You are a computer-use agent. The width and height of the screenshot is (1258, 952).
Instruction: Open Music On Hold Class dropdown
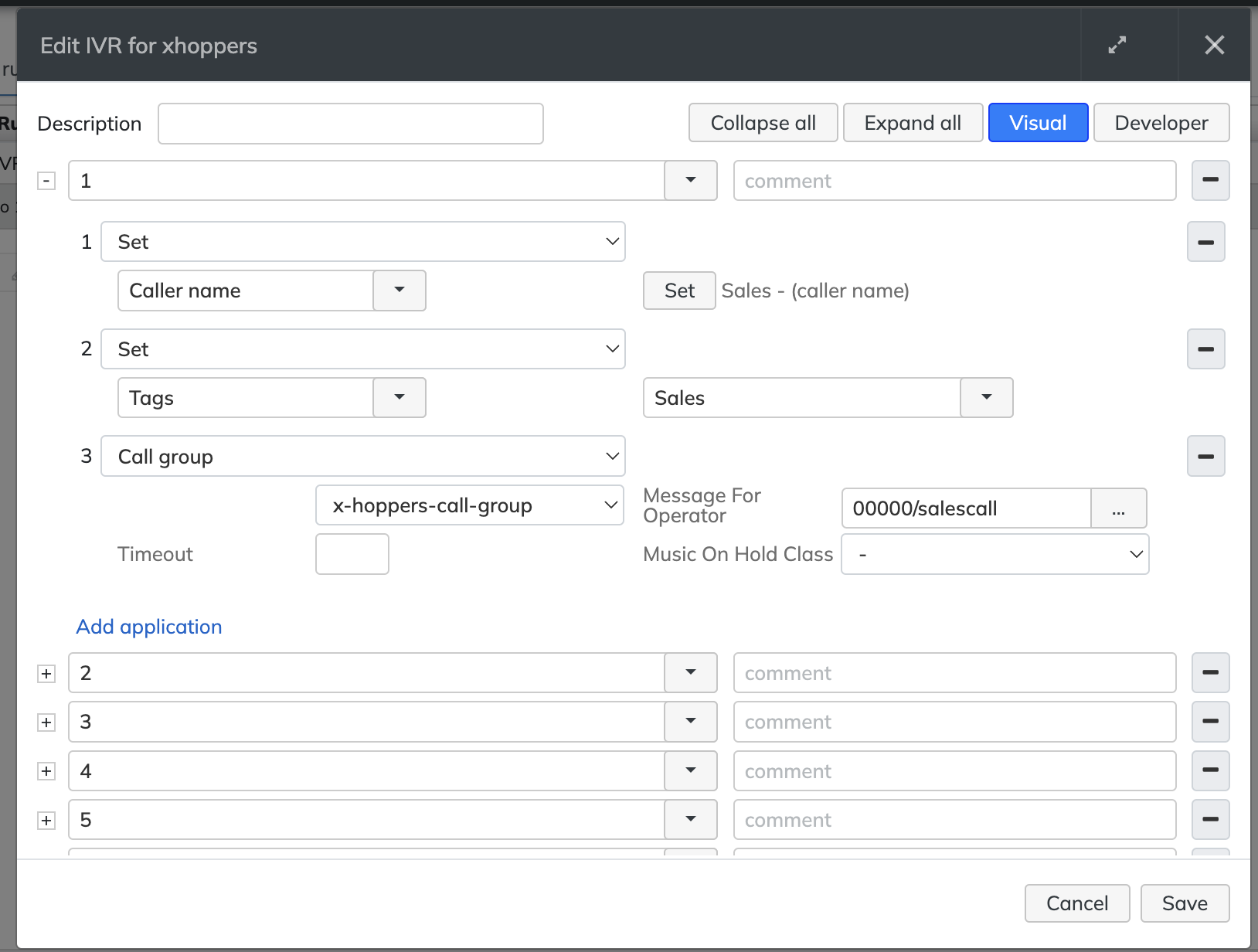[994, 554]
